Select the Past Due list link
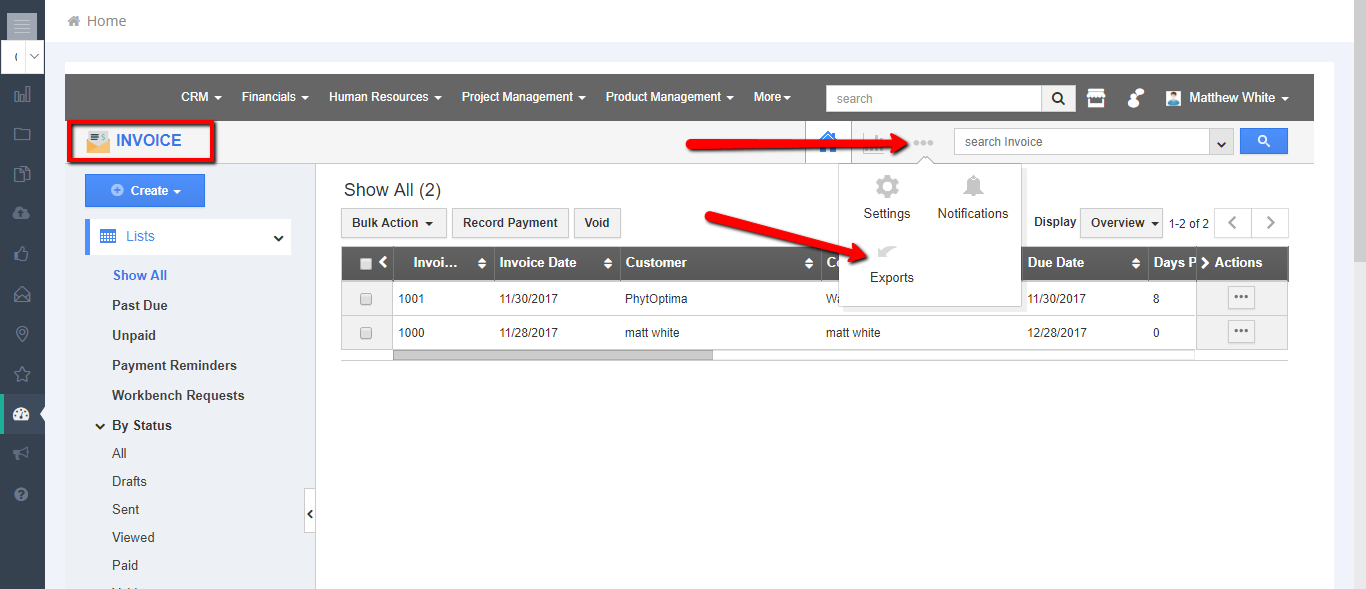The image size is (1366, 589). click(140, 306)
